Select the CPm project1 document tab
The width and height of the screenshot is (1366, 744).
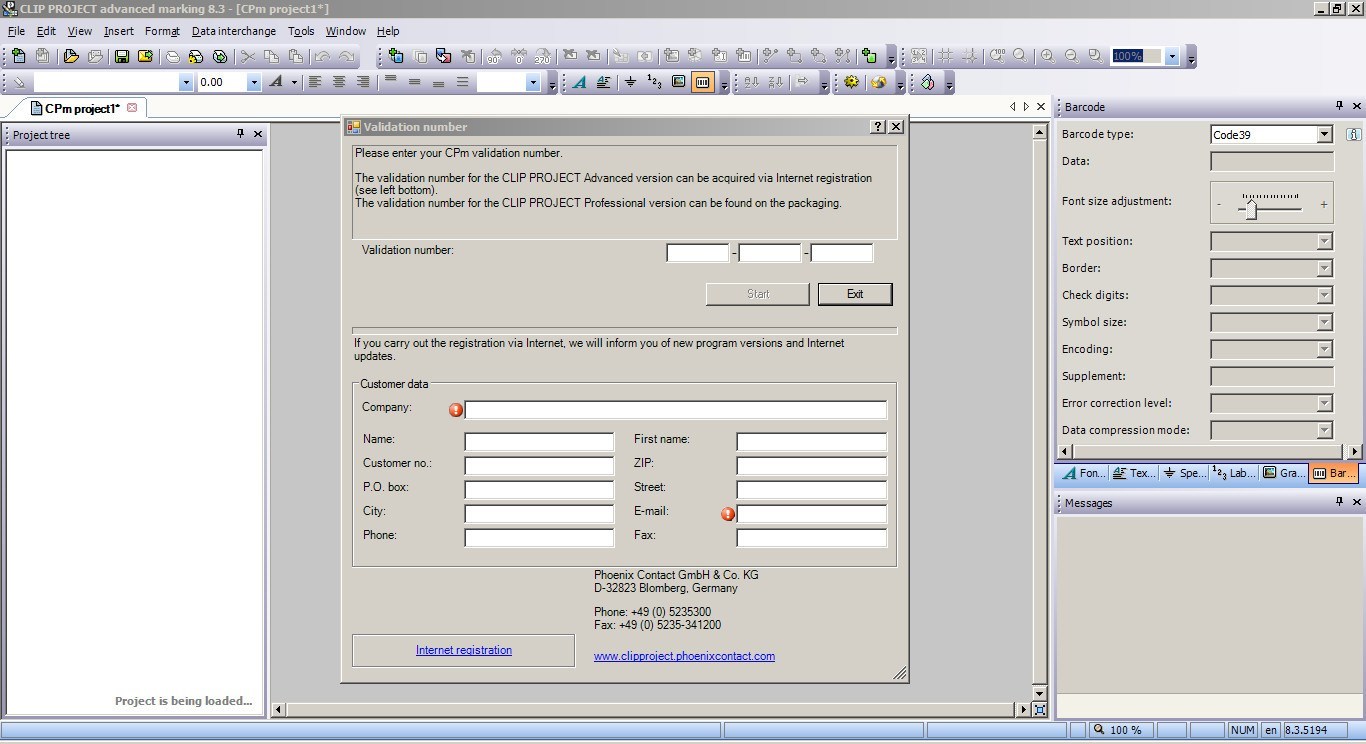tap(84, 108)
